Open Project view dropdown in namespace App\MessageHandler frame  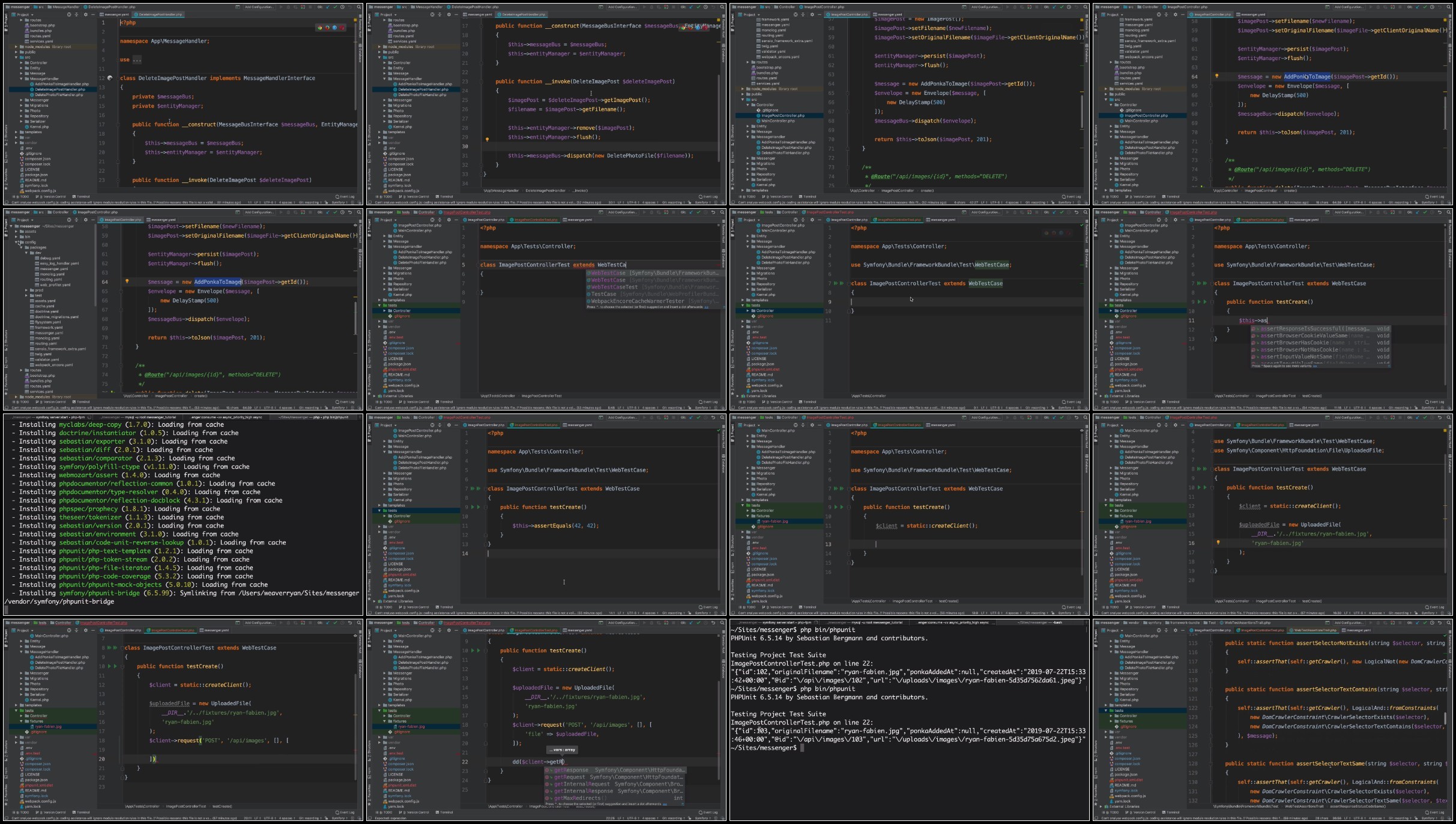tap(23, 14)
